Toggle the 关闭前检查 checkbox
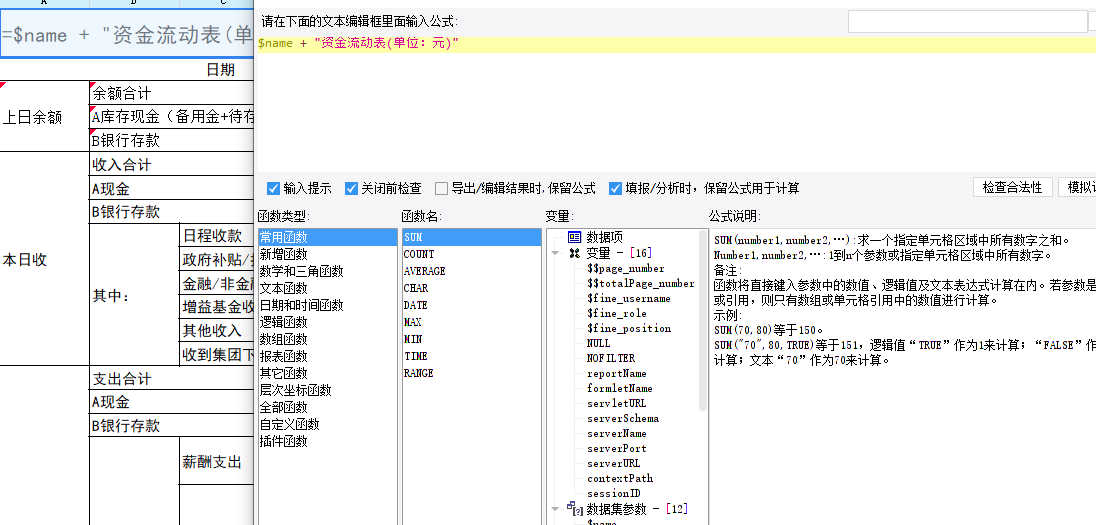 (351, 188)
